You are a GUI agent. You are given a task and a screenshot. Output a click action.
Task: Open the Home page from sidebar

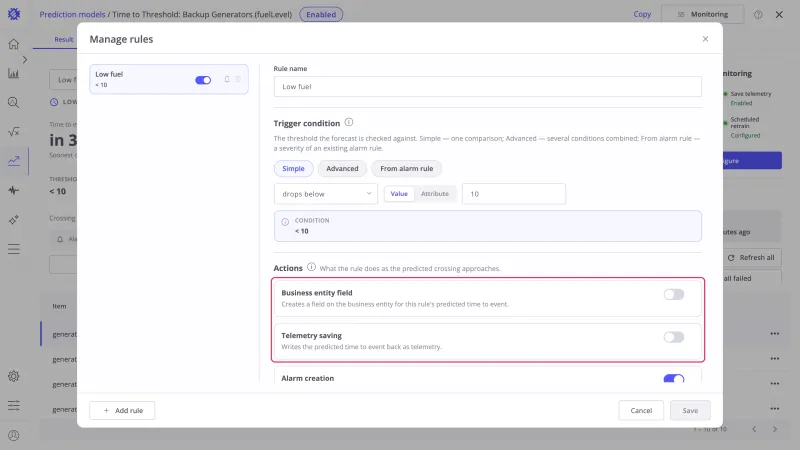(14, 44)
